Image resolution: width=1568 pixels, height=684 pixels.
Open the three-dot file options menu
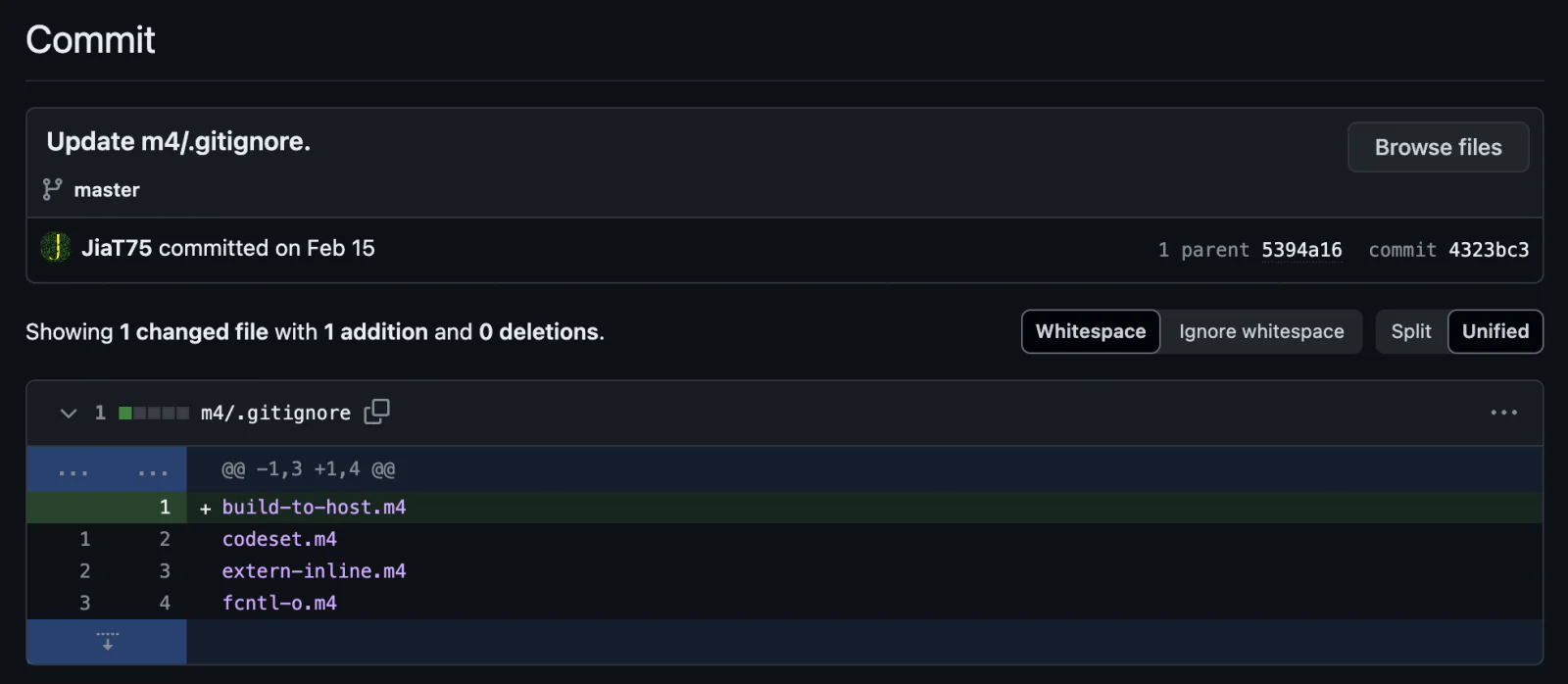tap(1503, 413)
